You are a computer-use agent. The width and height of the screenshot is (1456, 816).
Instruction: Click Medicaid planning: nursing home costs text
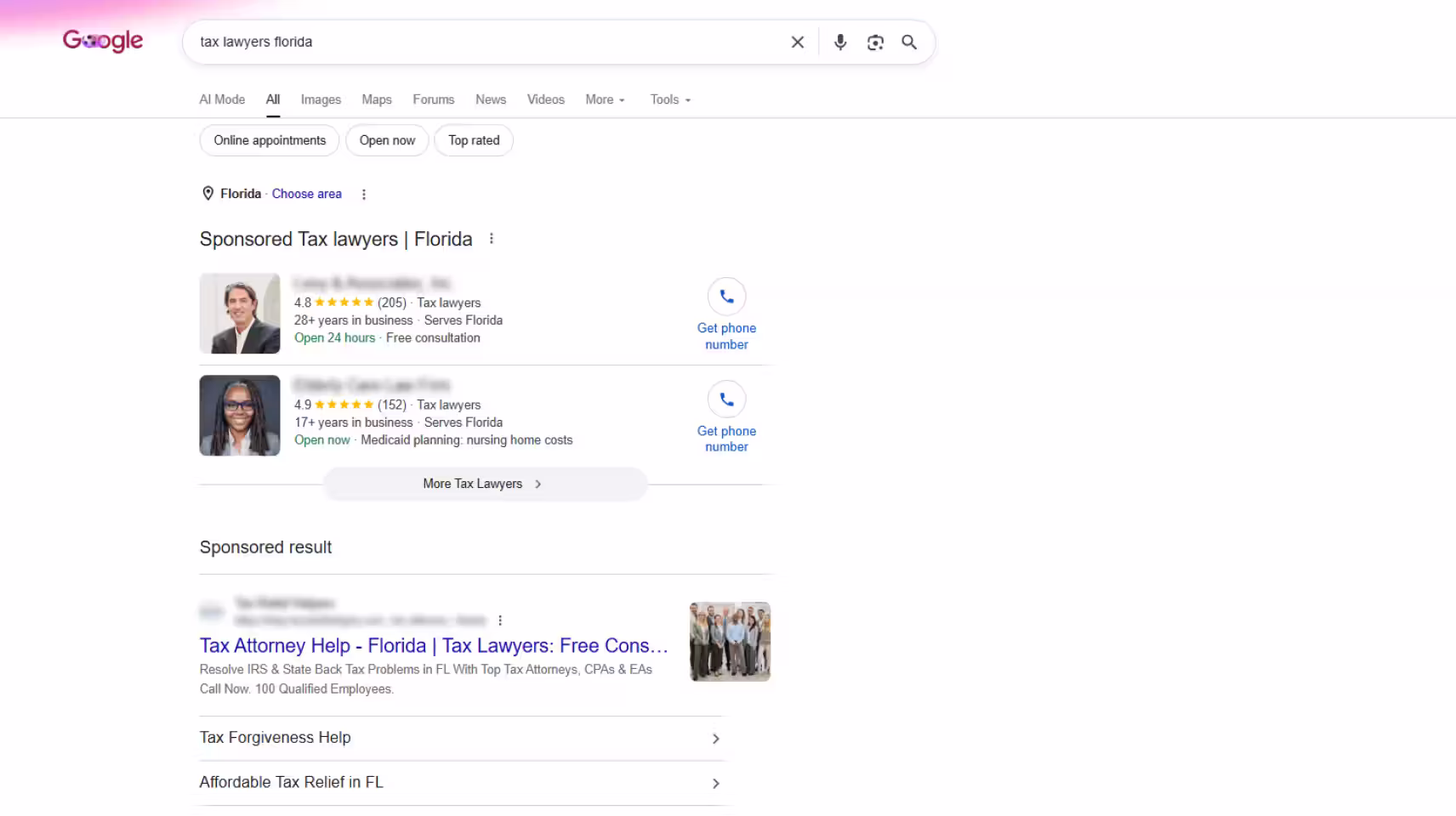(x=467, y=440)
